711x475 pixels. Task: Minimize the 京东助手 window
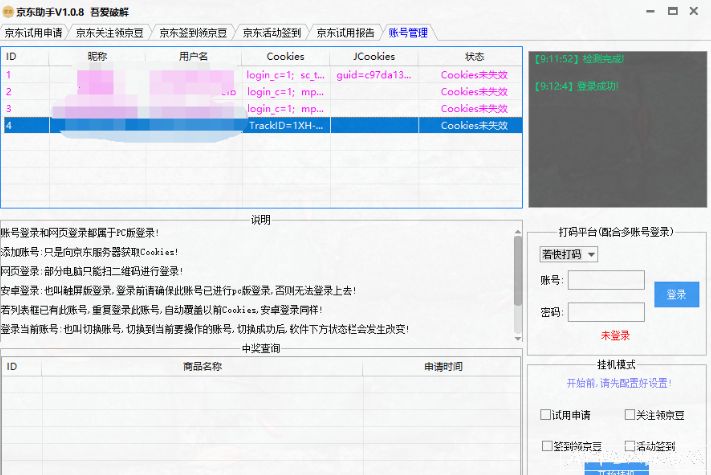click(x=650, y=11)
